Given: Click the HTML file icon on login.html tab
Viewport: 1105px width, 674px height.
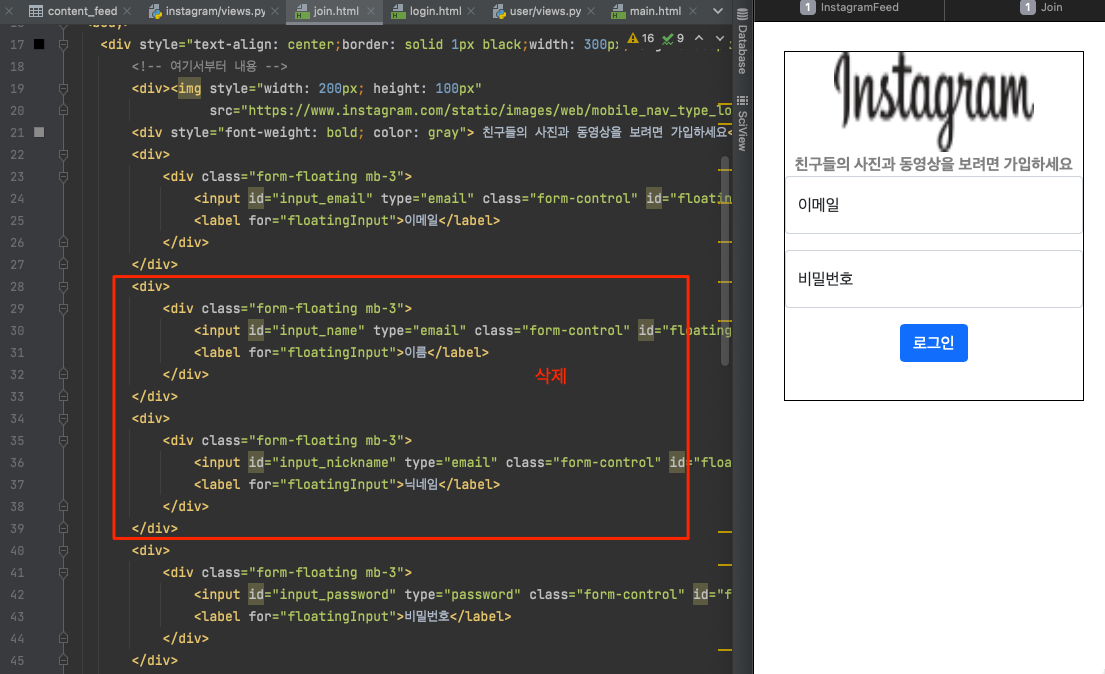Looking at the screenshot, I should (x=399, y=11).
